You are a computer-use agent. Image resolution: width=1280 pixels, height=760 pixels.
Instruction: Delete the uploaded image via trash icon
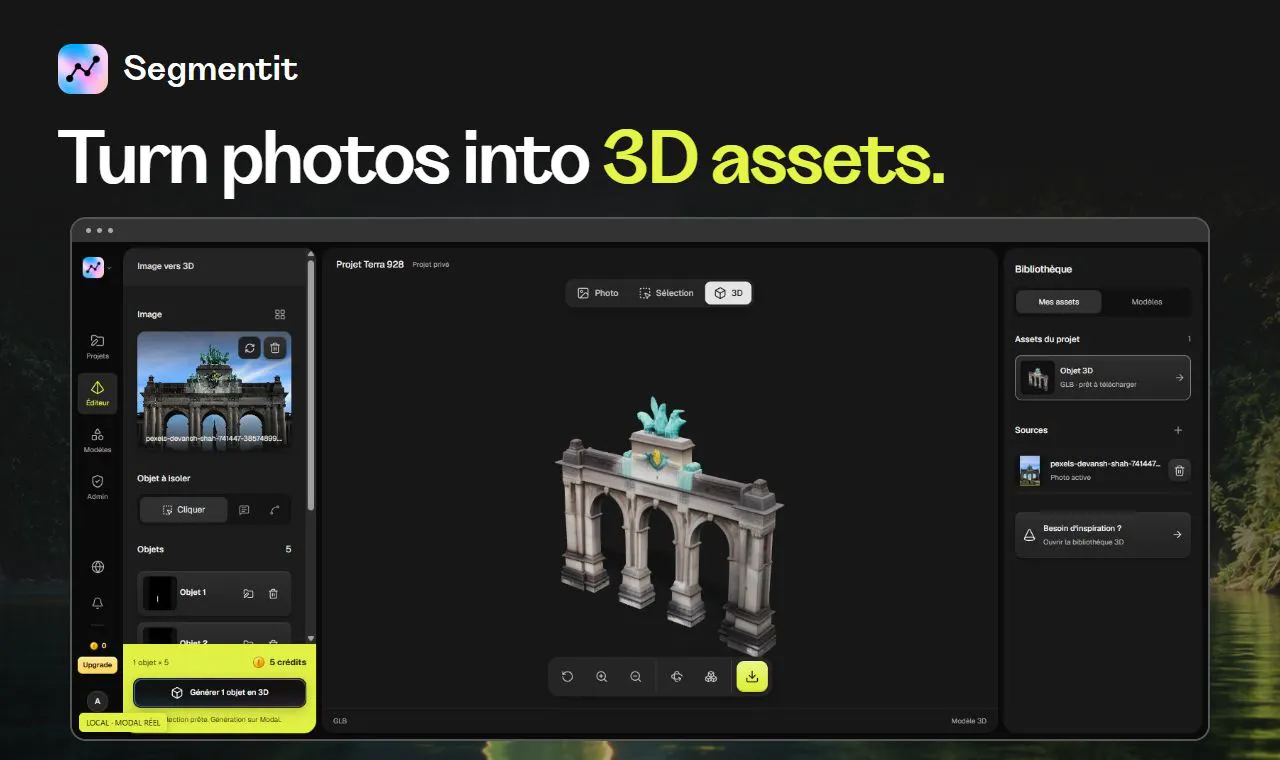pos(275,348)
